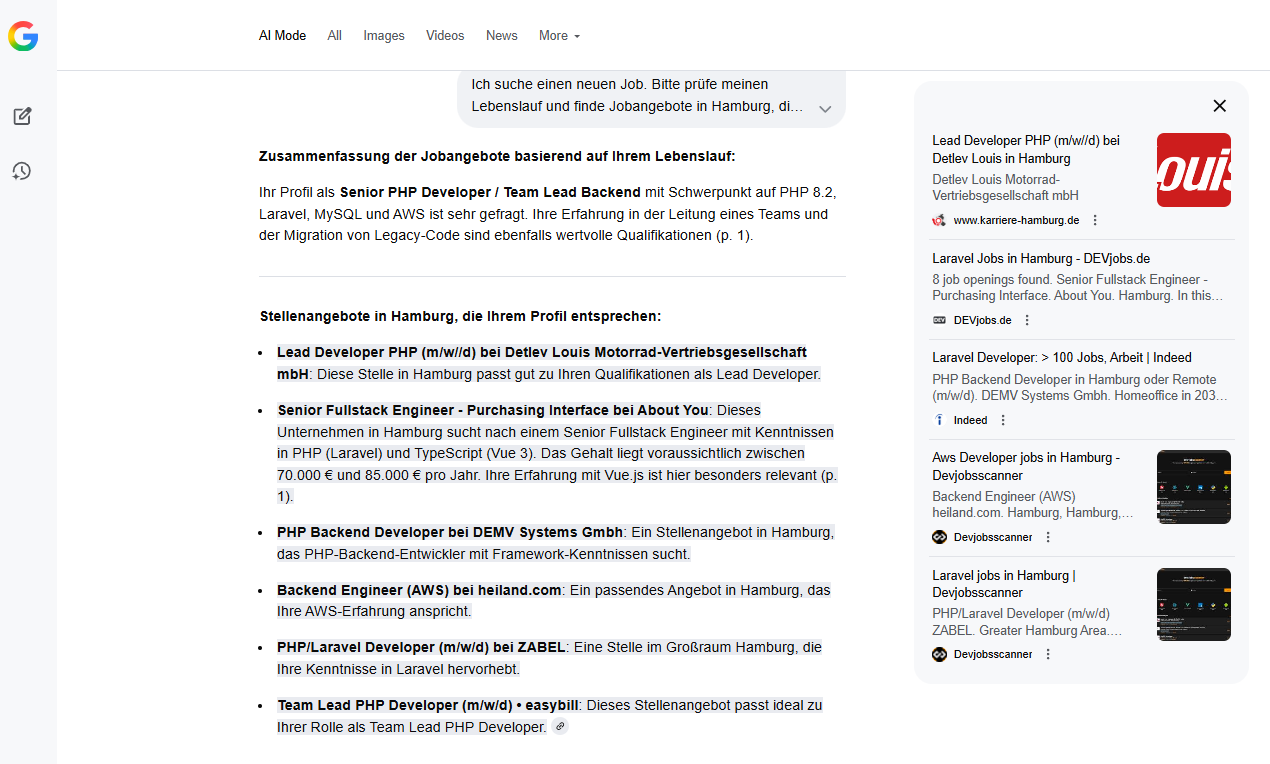
Task: Click link icon after easybill listing
Action: pos(560,727)
